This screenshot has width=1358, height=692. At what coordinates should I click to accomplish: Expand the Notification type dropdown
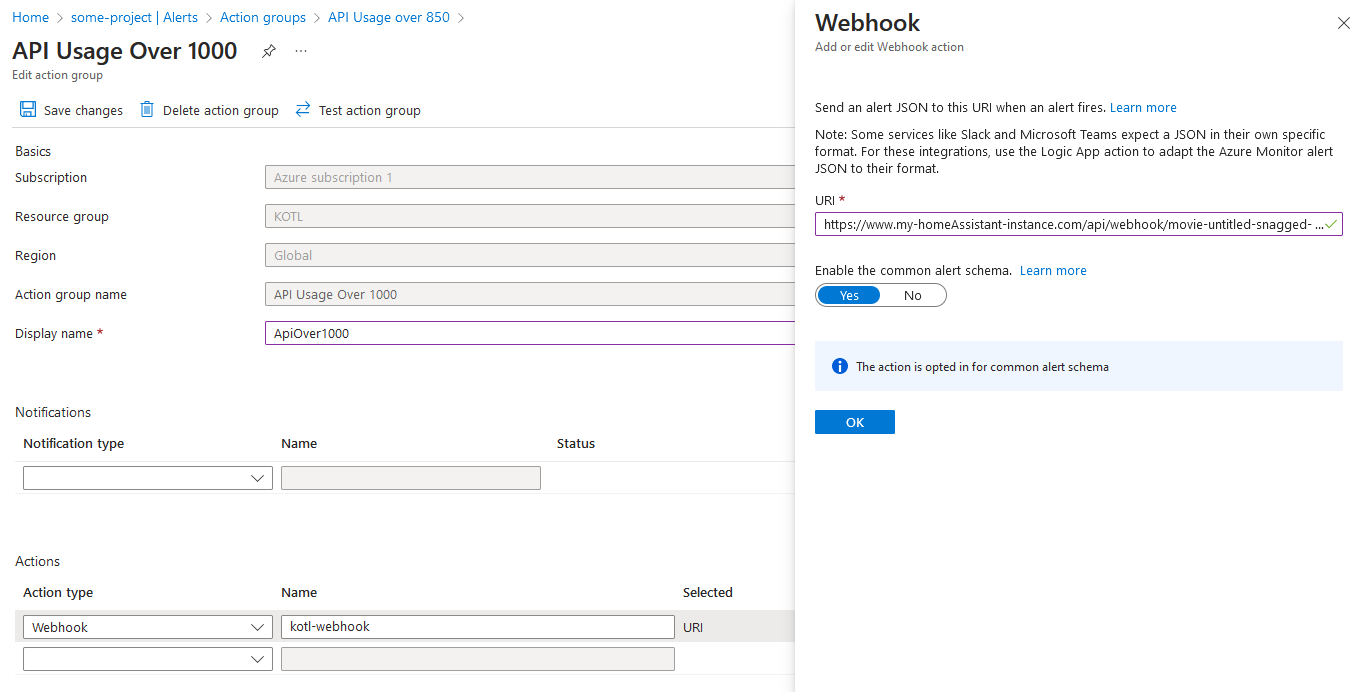pyautogui.click(x=148, y=478)
